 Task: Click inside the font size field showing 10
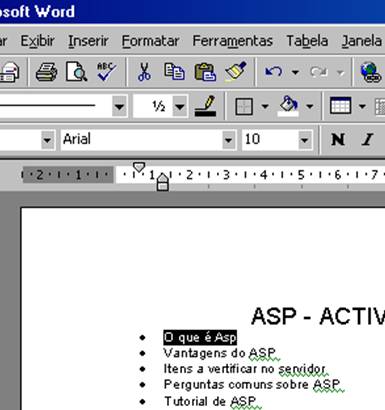click(270, 140)
